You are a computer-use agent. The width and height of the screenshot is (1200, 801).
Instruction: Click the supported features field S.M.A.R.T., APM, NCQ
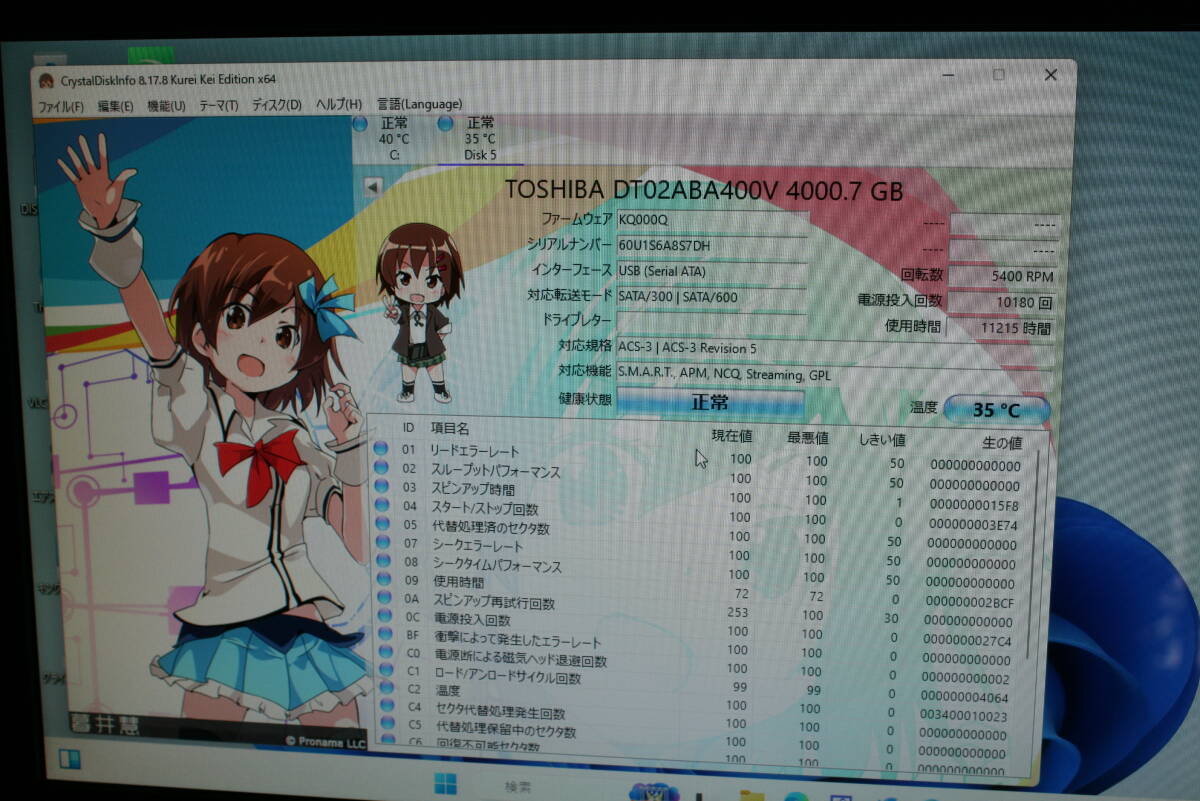[833, 375]
